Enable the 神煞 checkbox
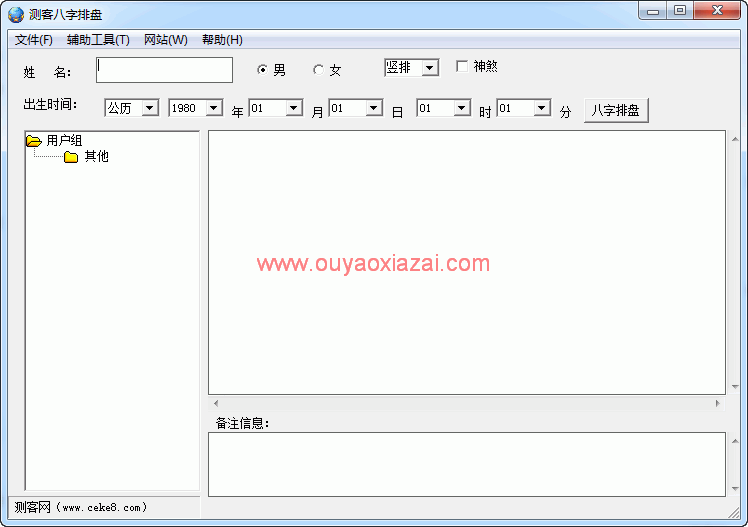 [462, 66]
